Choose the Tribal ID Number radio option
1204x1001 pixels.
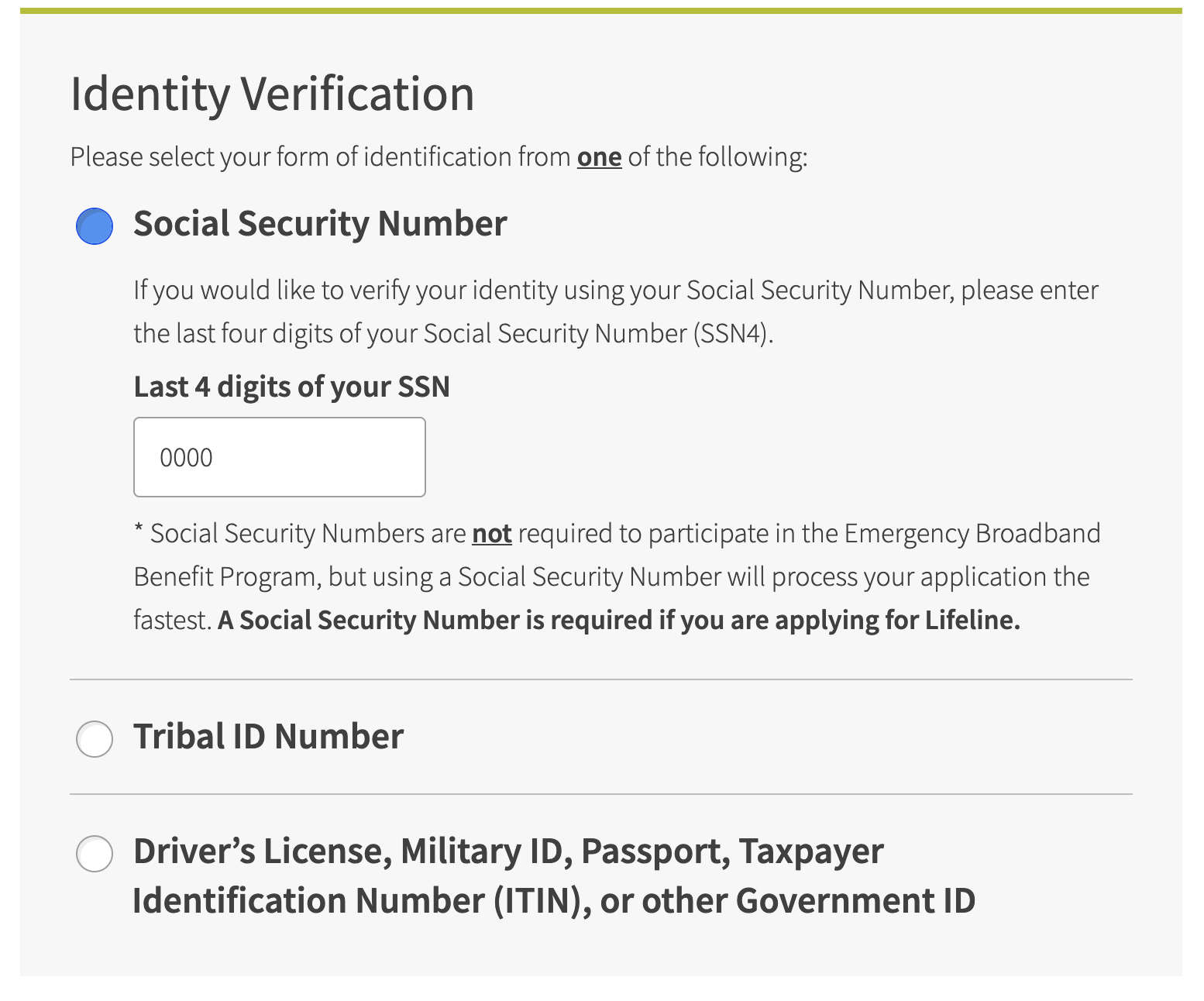(95, 738)
